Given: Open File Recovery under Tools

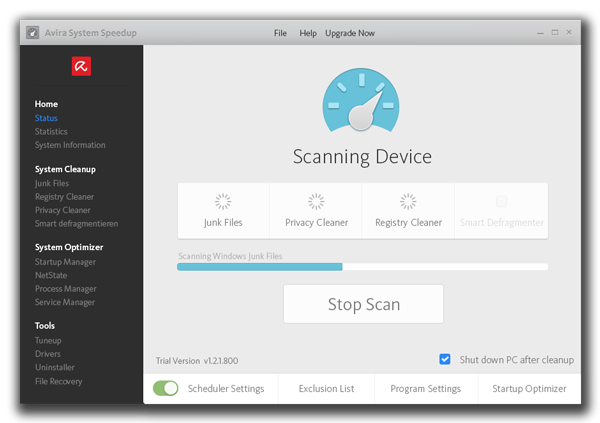Looking at the screenshot, I should tap(59, 381).
